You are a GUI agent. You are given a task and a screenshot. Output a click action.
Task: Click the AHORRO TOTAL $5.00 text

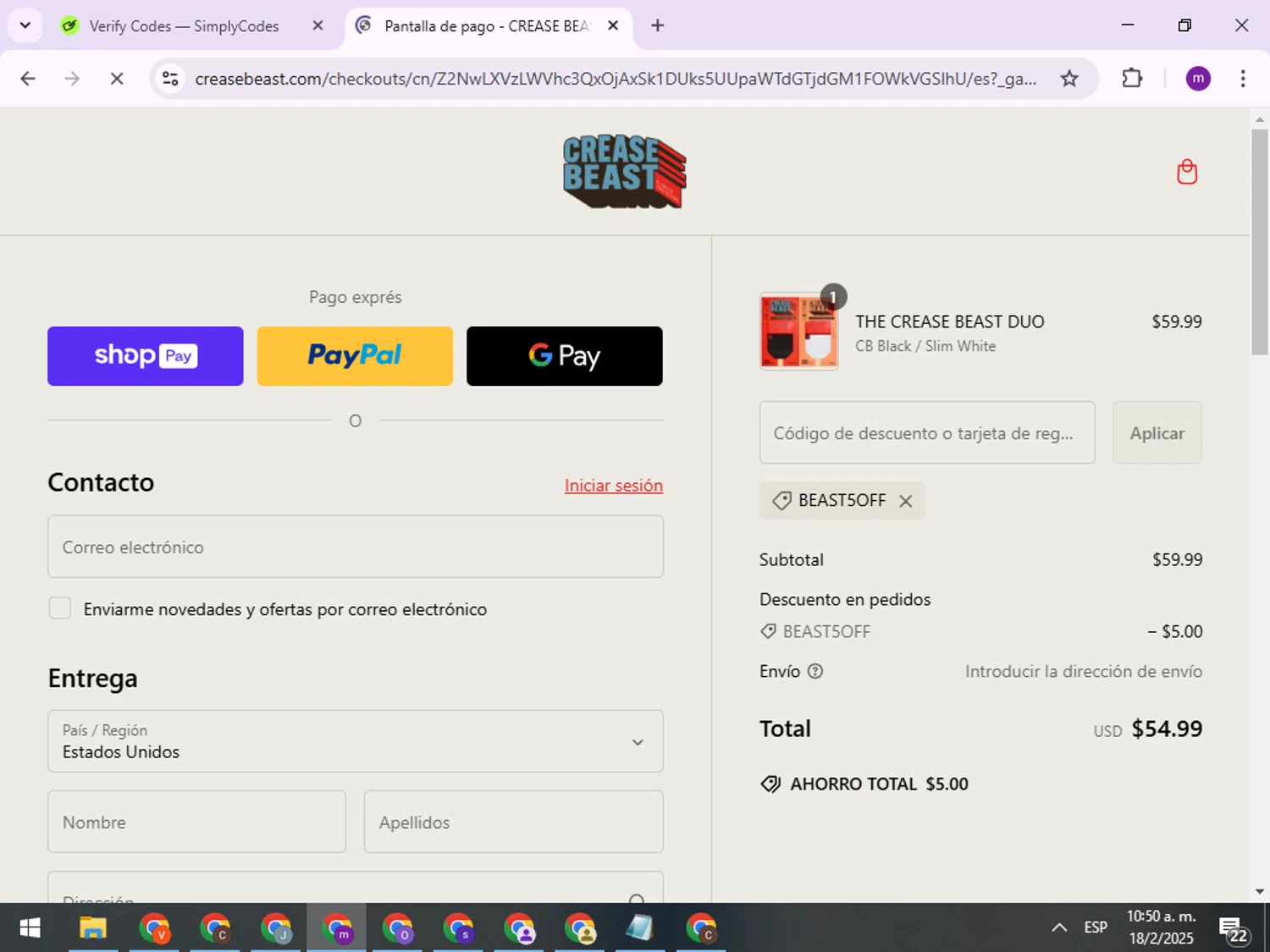tap(879, 784)
